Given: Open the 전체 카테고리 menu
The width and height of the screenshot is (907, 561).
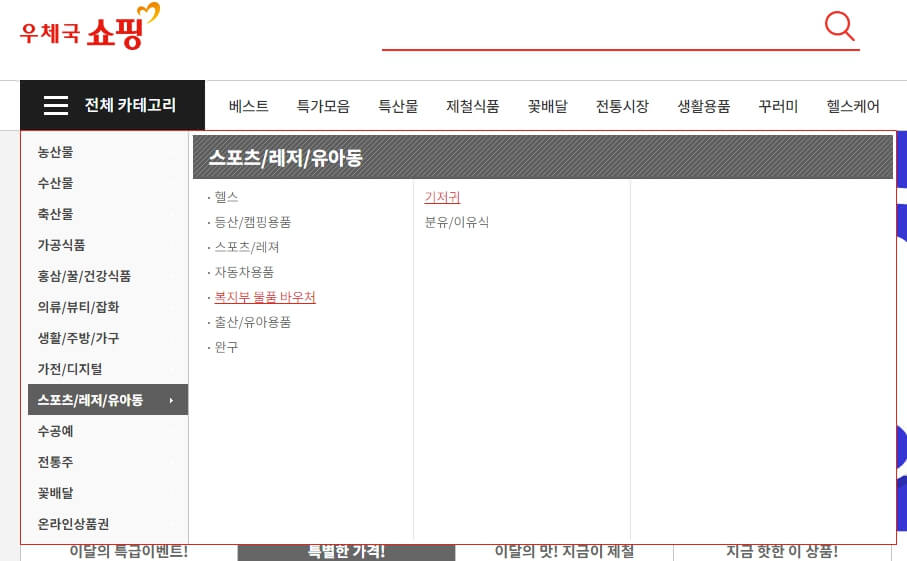Looking at the screenshot, I should [x=112, y=105].
